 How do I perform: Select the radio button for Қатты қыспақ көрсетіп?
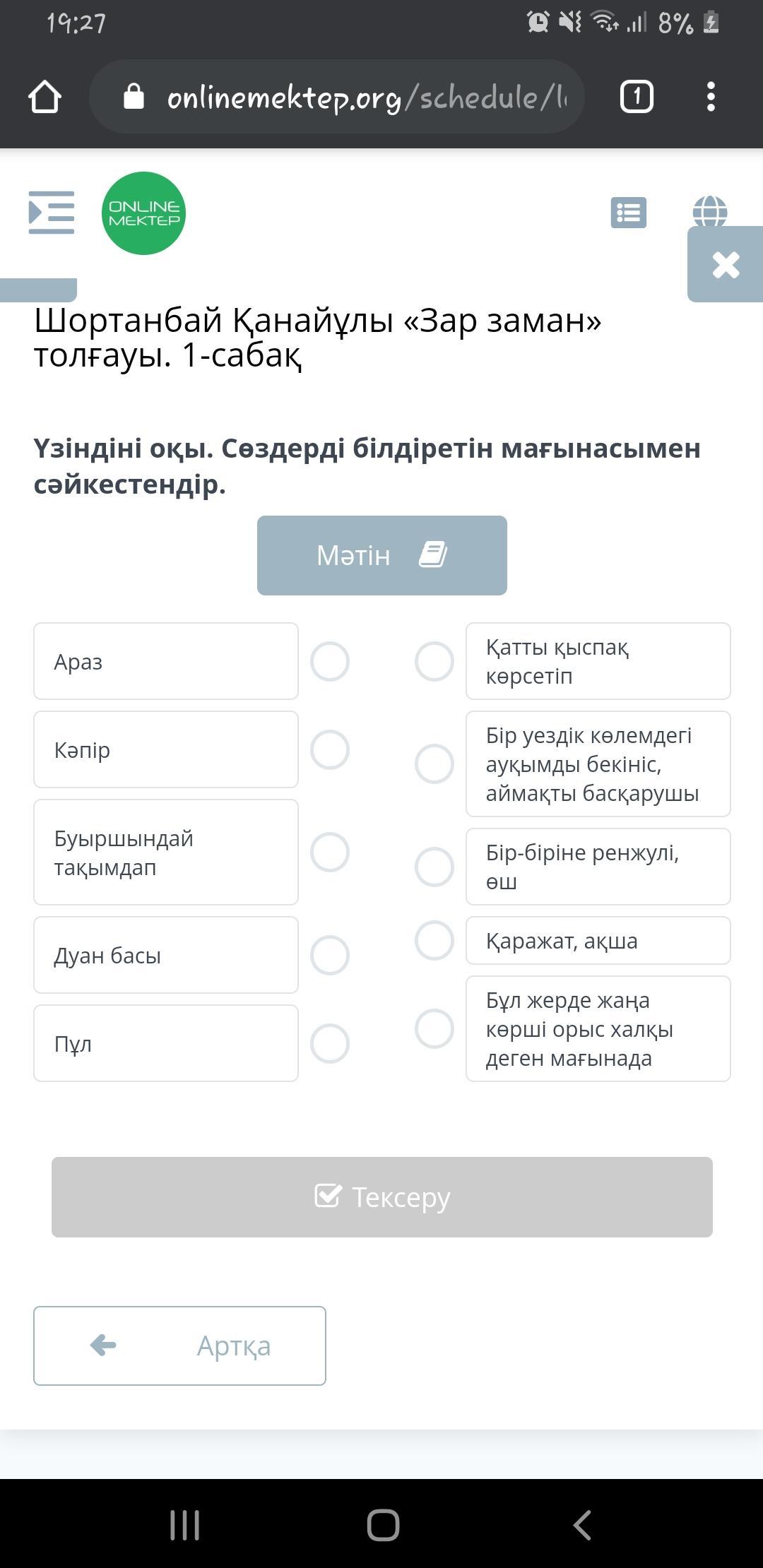coord(434,662)
